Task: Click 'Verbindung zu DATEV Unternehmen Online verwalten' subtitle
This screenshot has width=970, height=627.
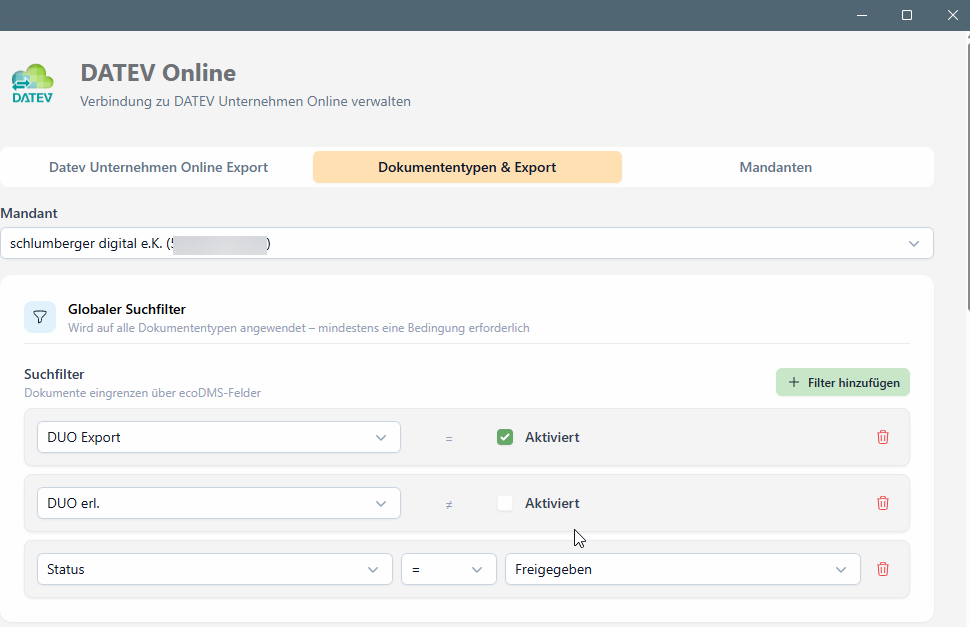Action: [x=245, y=101]
